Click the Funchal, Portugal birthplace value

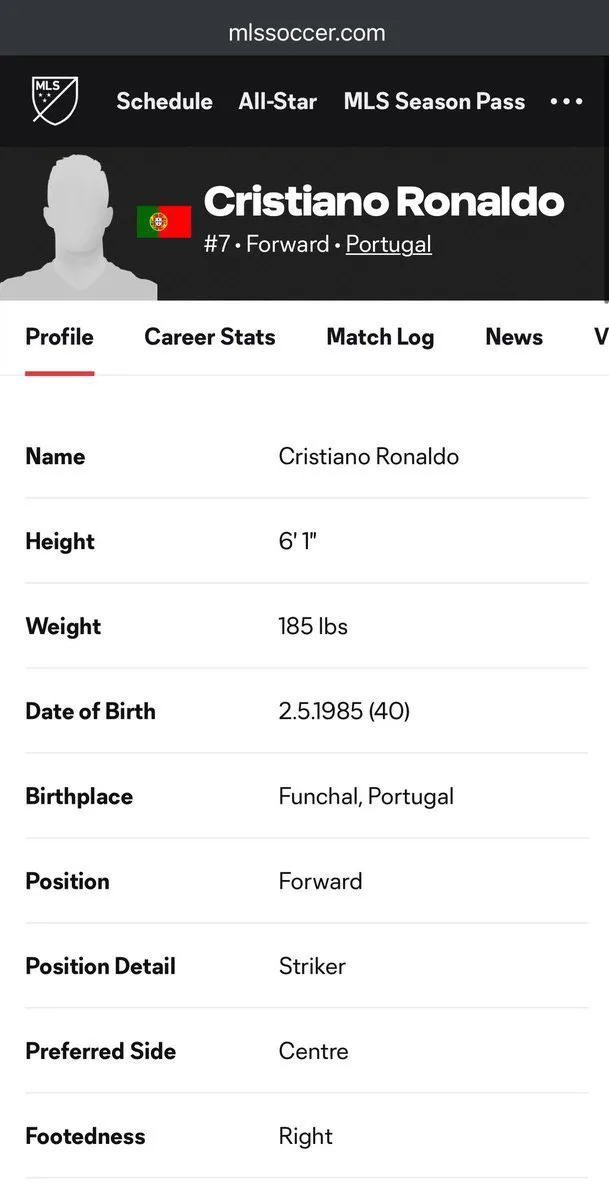[x=366, y=797]
